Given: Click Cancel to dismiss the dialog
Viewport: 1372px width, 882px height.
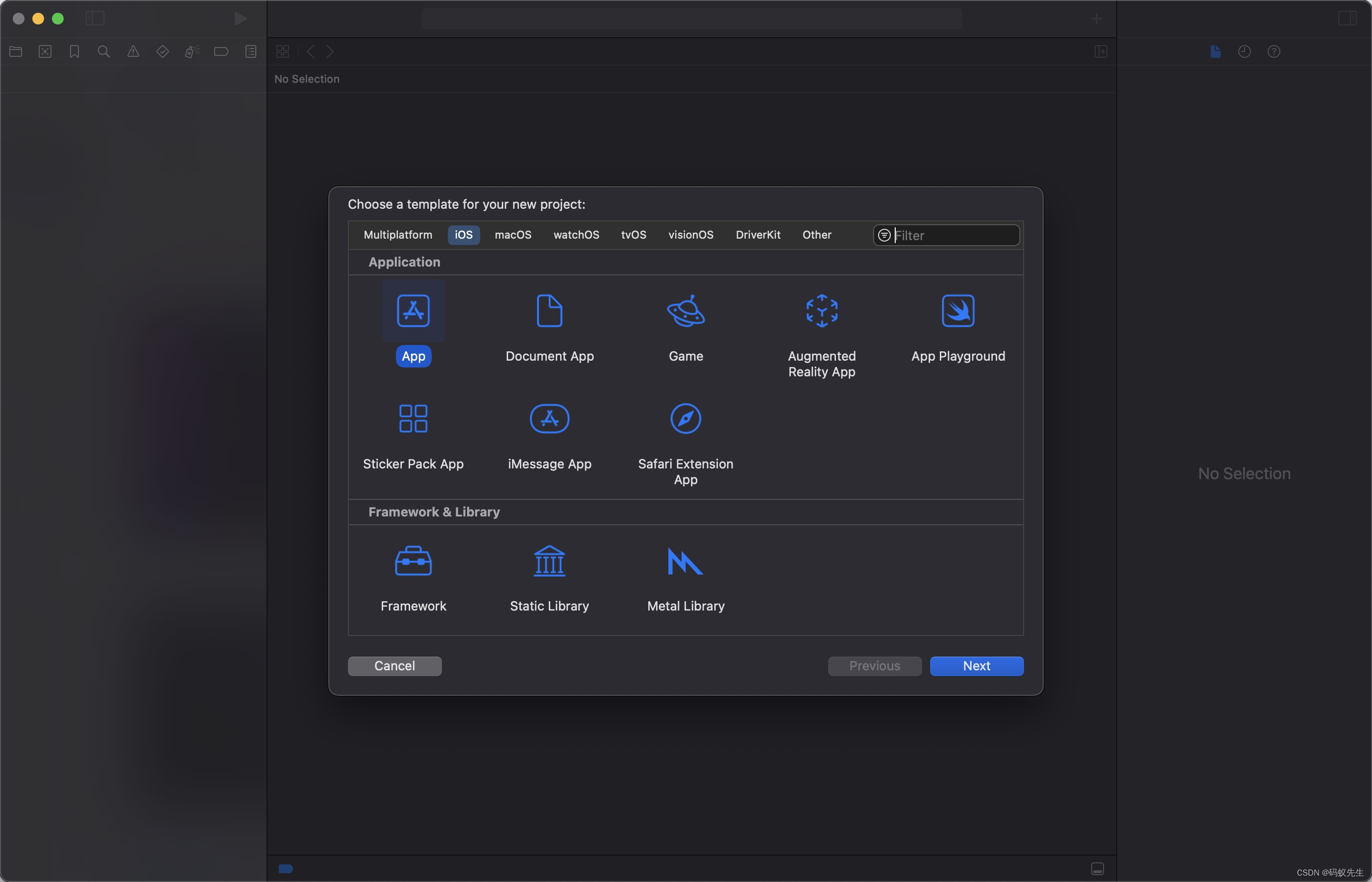Looking at the screenshot, I should pyautogui.click(x=394, y=665).
